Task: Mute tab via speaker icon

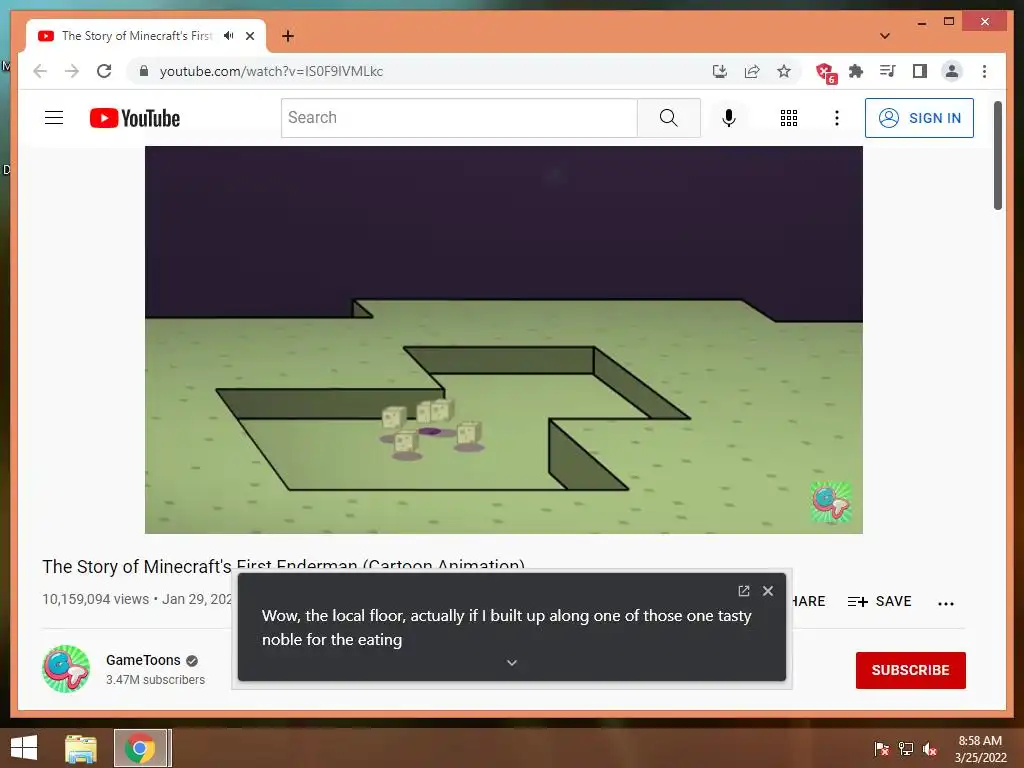Action: [x=229, y=36]
